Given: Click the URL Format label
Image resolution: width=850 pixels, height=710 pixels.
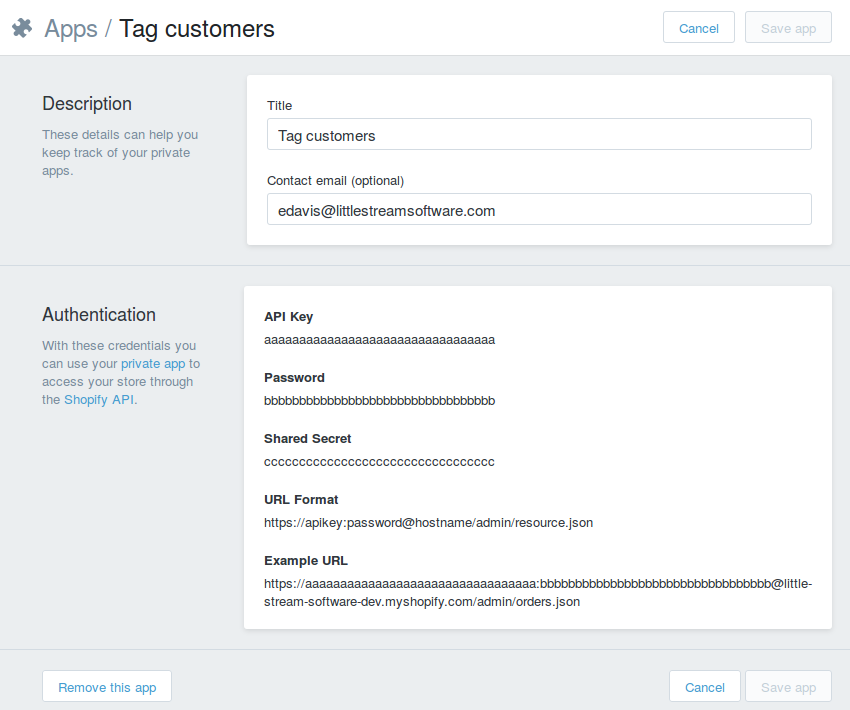Looking at the screenshot, I should (x=301, y=499).
